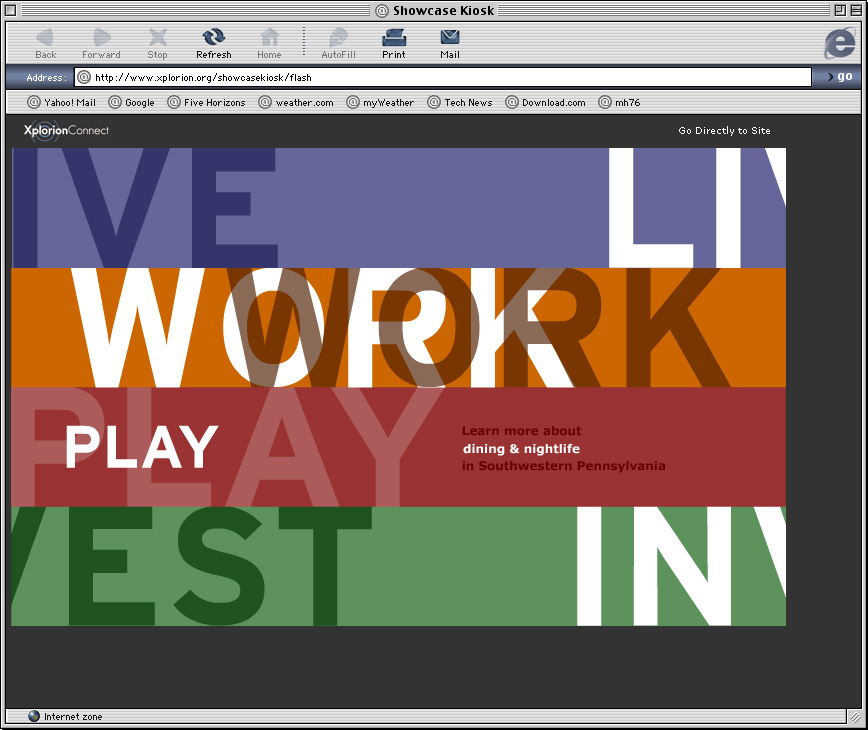Open the Download.com favorite
This screenshot has height=730, width=868.
(x=546, y=102)
